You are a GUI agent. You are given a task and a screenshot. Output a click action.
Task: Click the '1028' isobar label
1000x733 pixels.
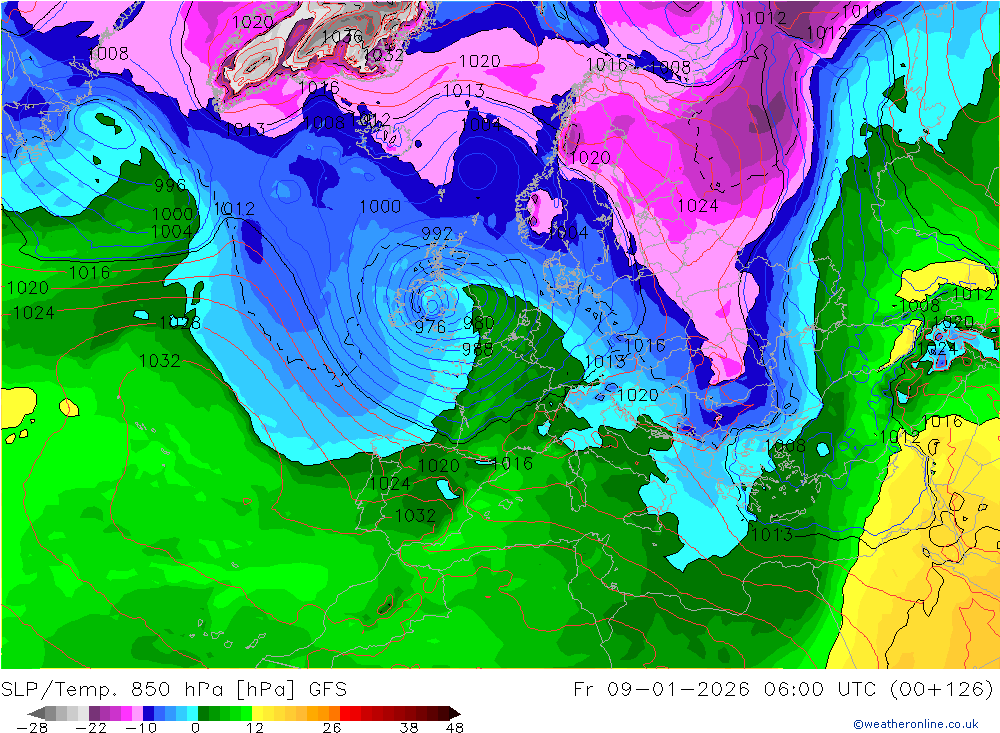180,323
